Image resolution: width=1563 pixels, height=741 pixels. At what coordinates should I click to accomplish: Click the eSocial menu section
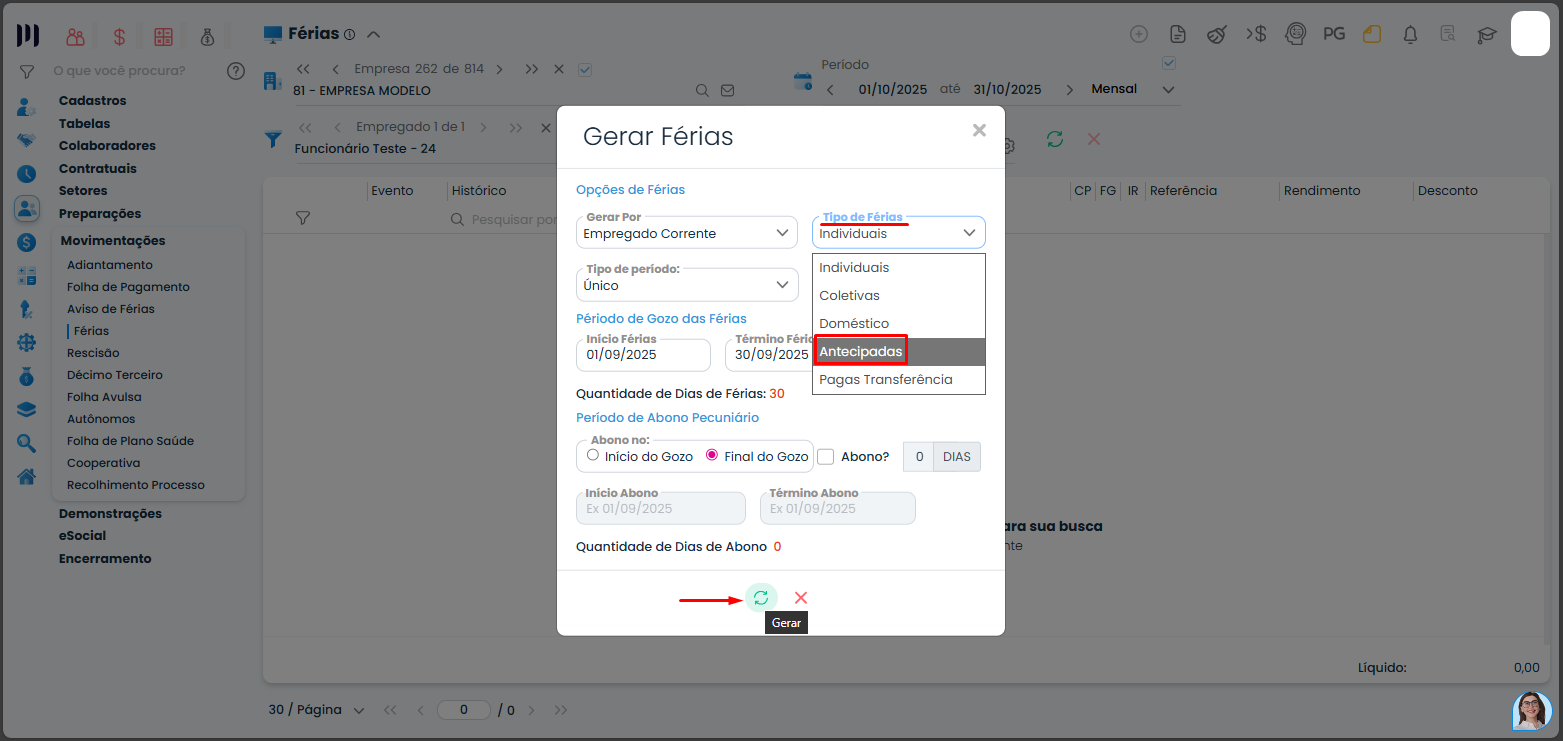point(82,536)
